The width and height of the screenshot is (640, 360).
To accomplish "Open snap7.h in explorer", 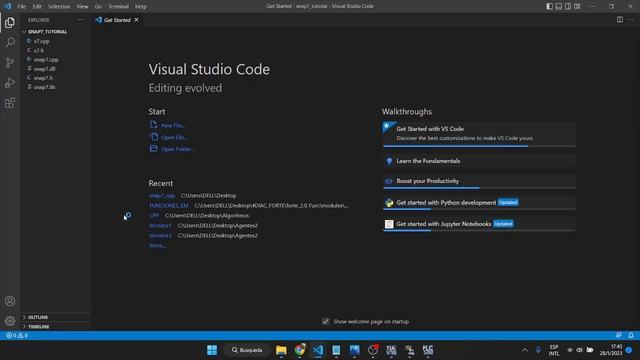I will click(43, 78).
